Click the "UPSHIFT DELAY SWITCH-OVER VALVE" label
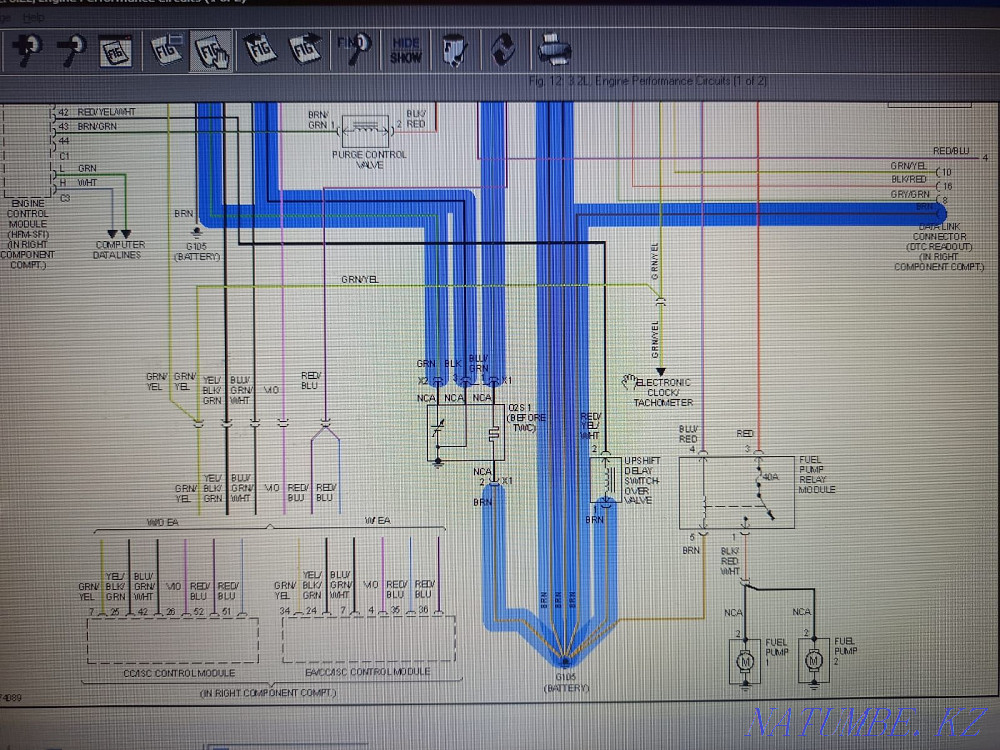Screen dimensions: 1000x750 (x=642, y=480)
